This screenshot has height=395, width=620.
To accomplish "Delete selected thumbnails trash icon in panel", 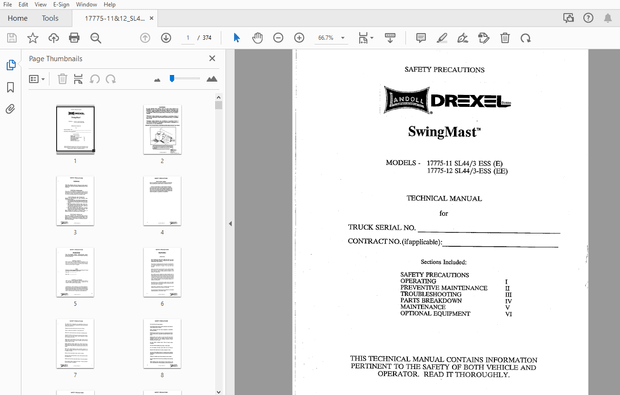I will (62, 79).
